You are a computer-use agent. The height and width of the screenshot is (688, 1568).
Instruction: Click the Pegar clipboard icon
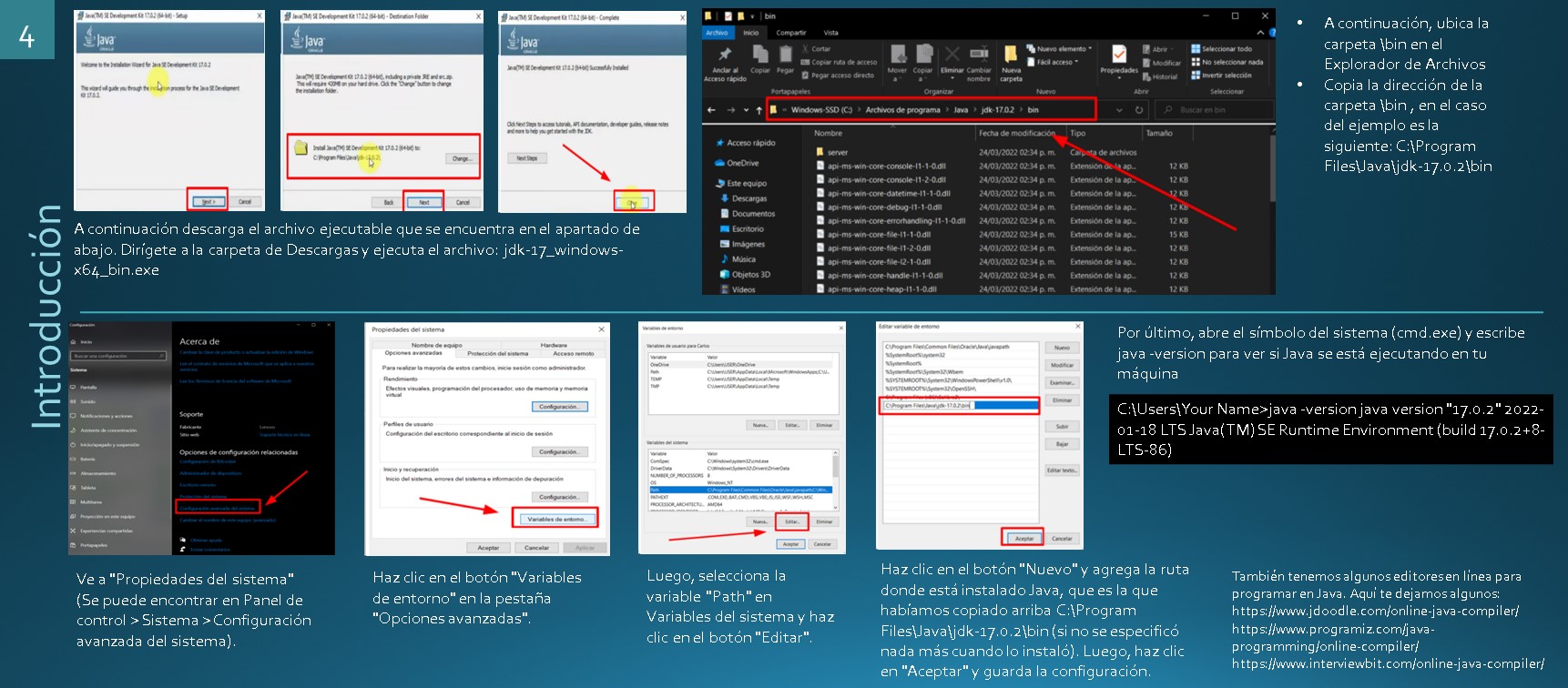click(x=785, y=56)
